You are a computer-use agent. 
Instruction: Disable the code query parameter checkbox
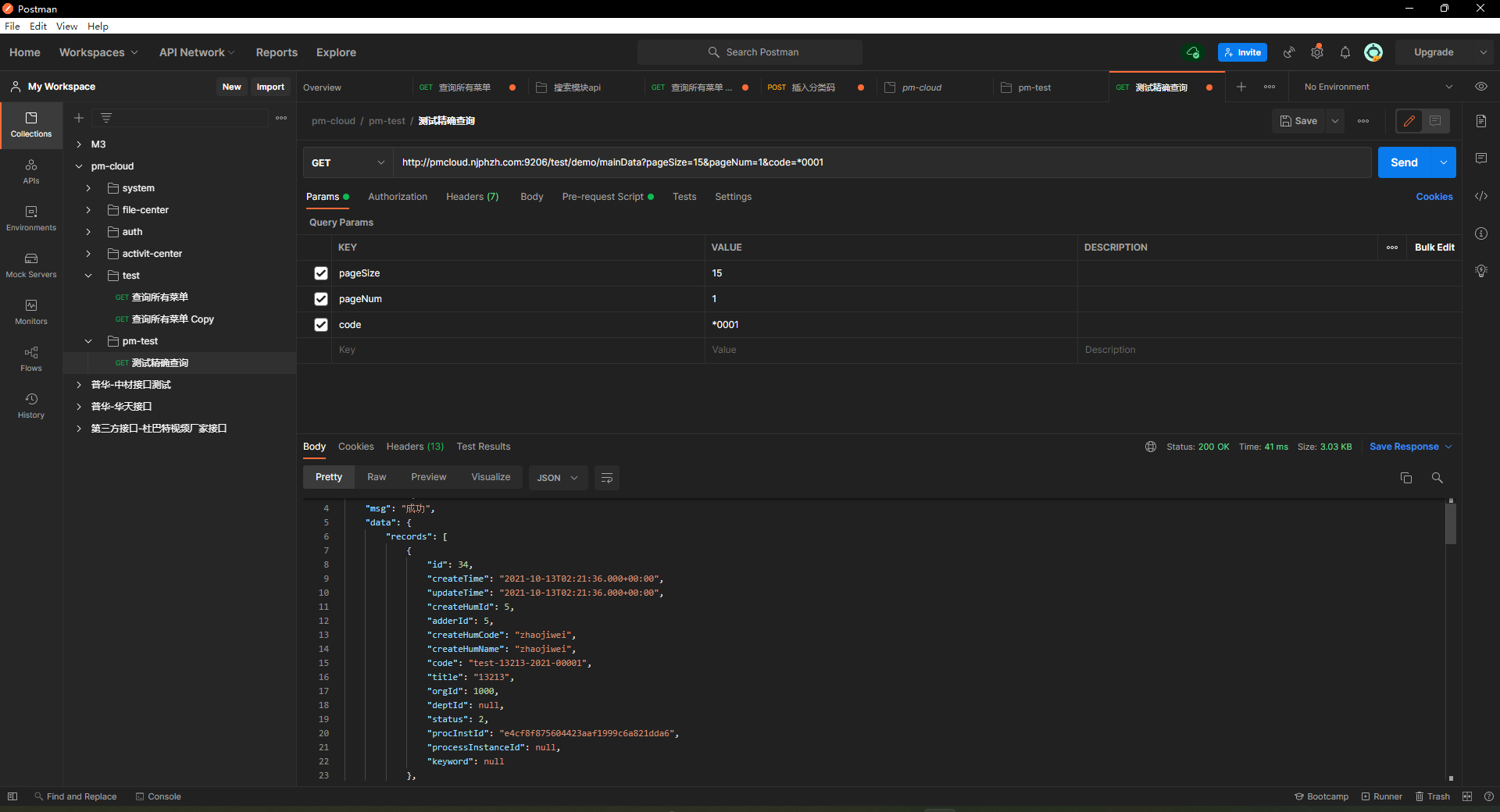coord(321,325)
